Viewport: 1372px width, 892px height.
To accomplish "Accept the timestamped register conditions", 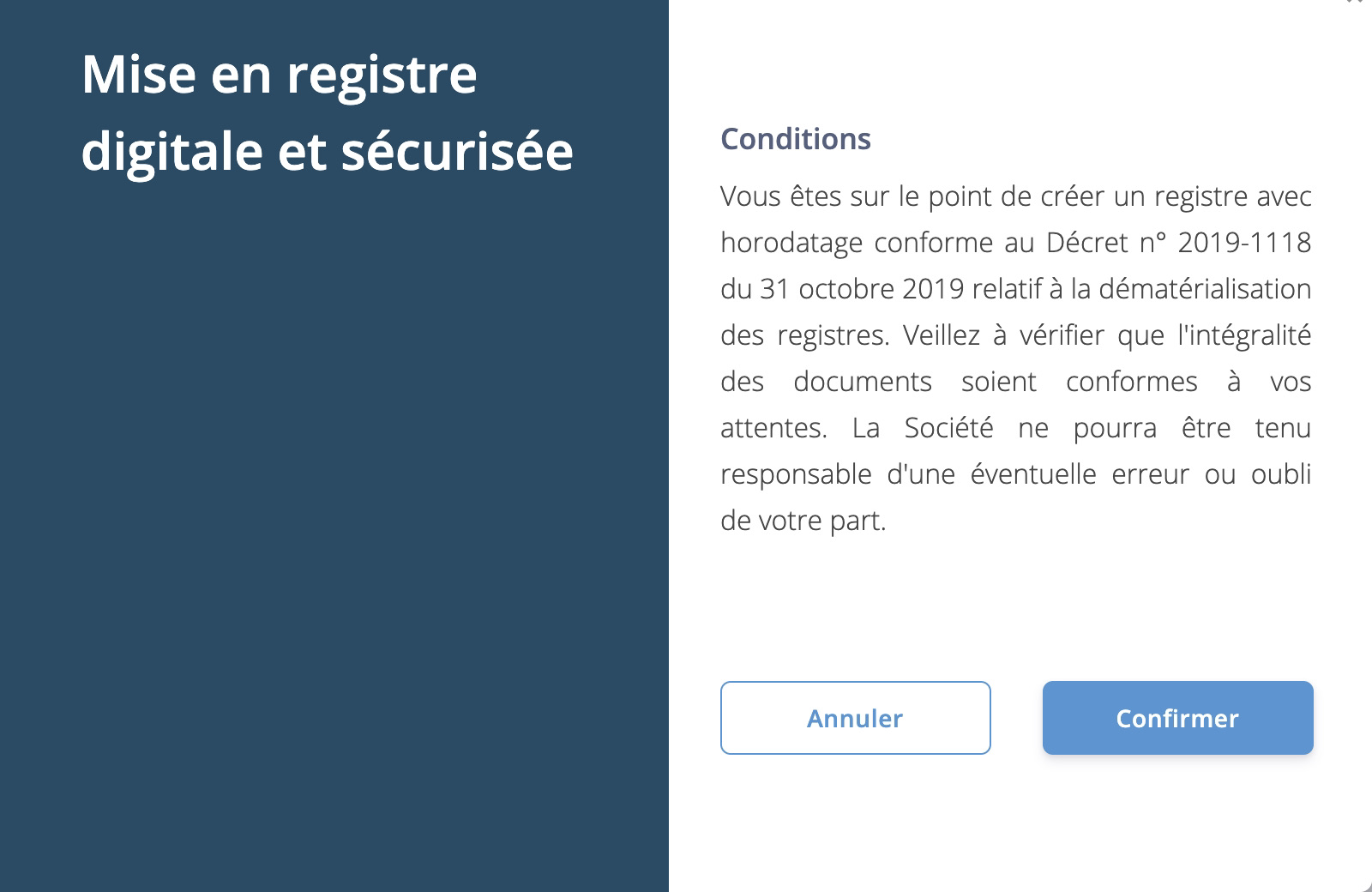I will click(1177, 718).
